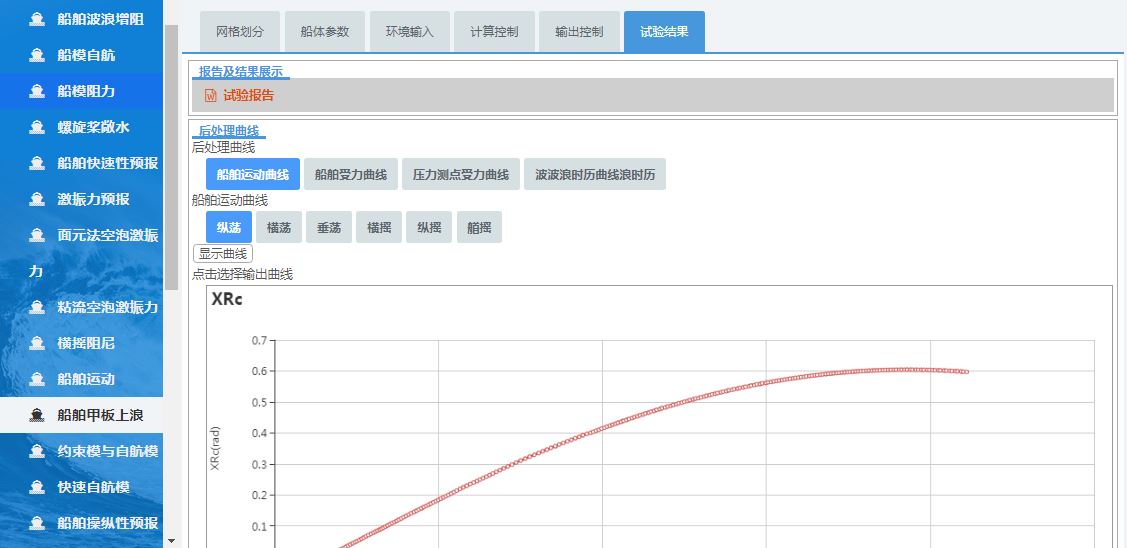Open the 网格划分 tab

point(239,32)
